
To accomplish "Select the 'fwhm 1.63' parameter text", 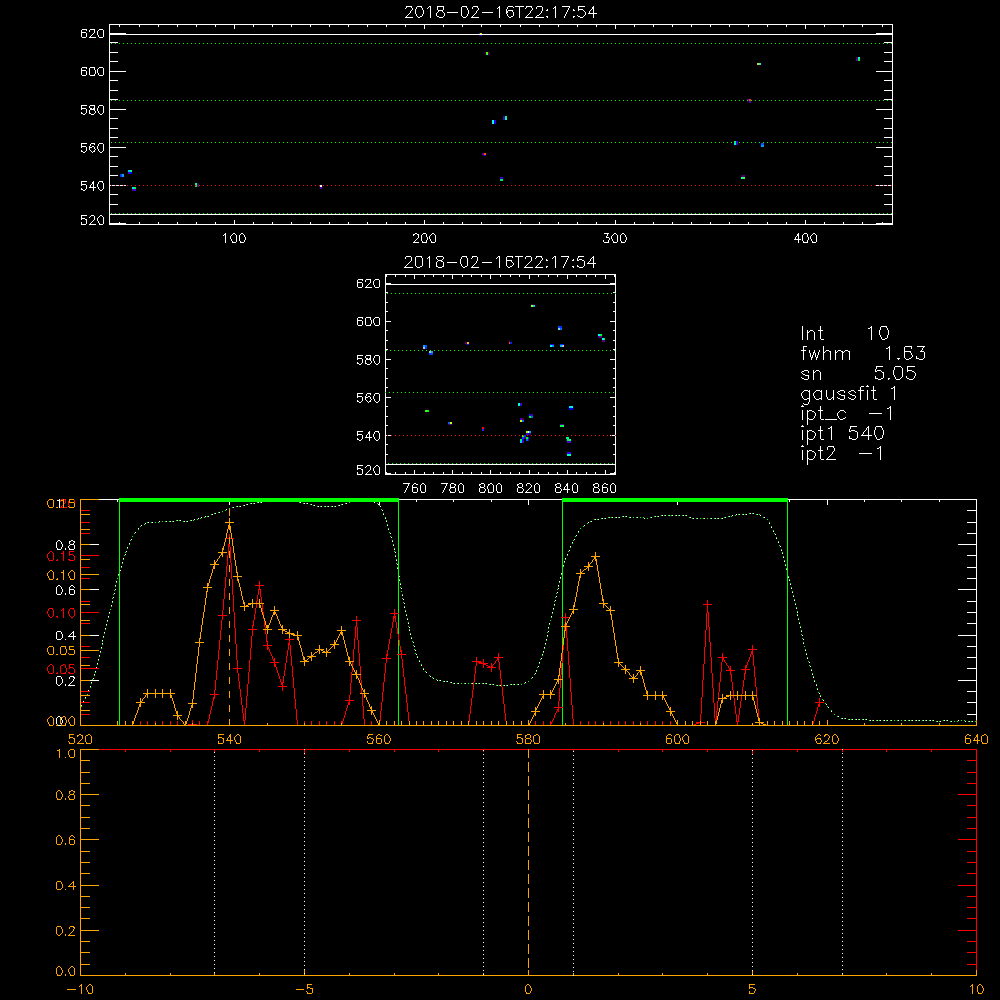I will tap(863, 353).
